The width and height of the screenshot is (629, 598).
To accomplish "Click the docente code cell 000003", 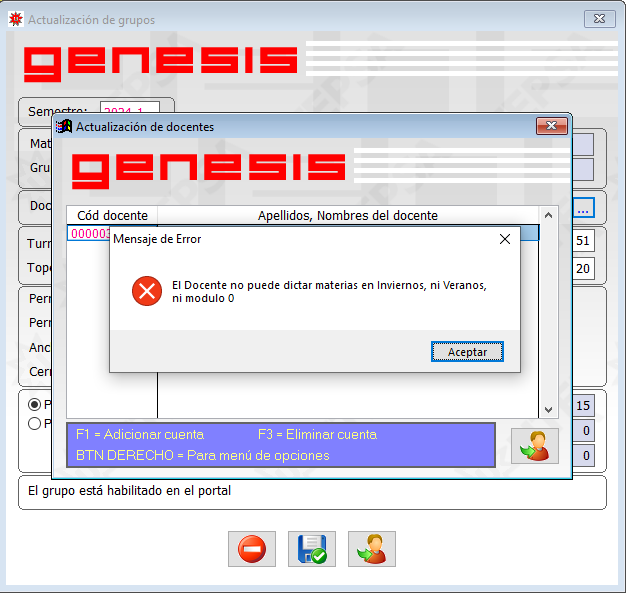I will (89, 233).
